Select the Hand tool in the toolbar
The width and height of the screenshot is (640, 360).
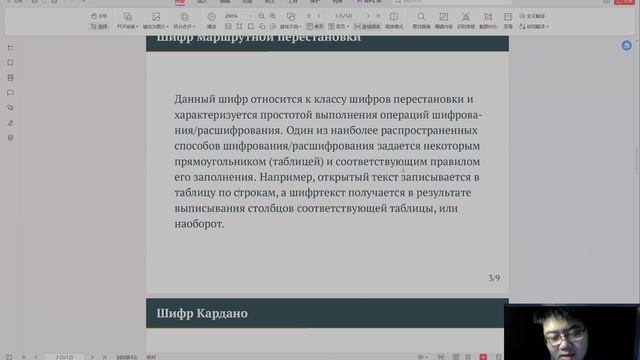[x=99, y=16]
